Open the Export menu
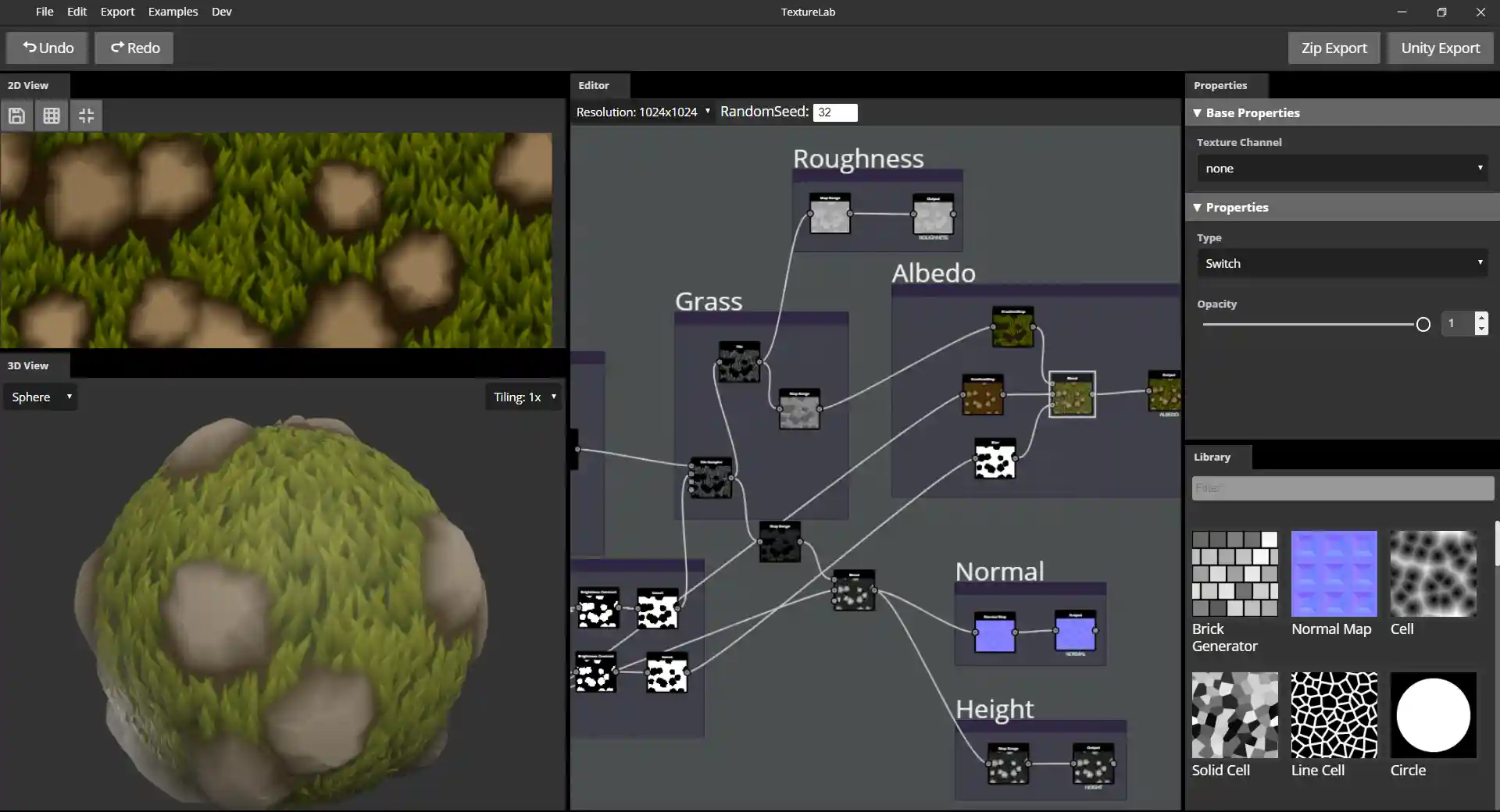 click(x=117, y=12)
